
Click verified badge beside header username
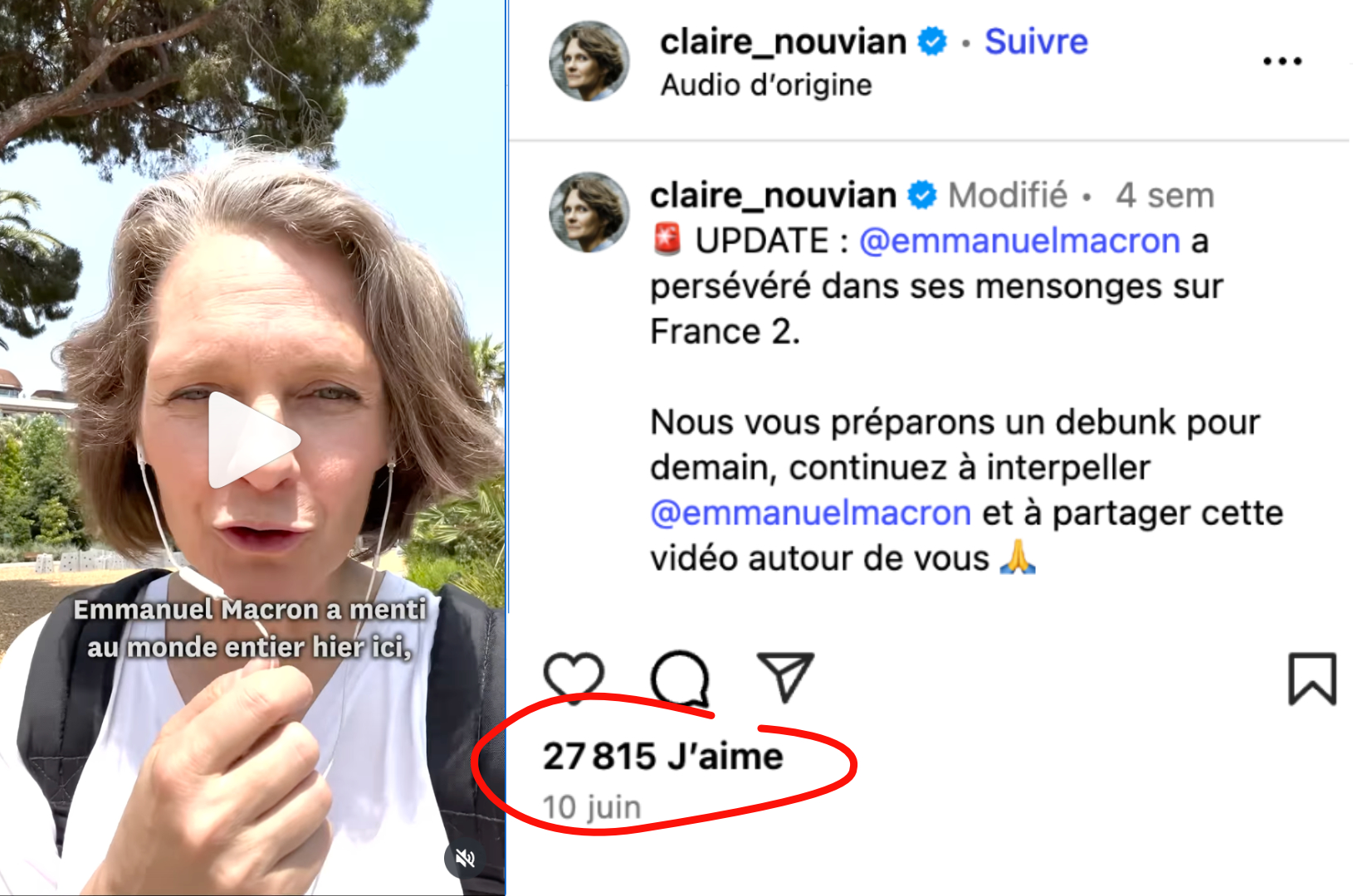(x=932, y=41)
